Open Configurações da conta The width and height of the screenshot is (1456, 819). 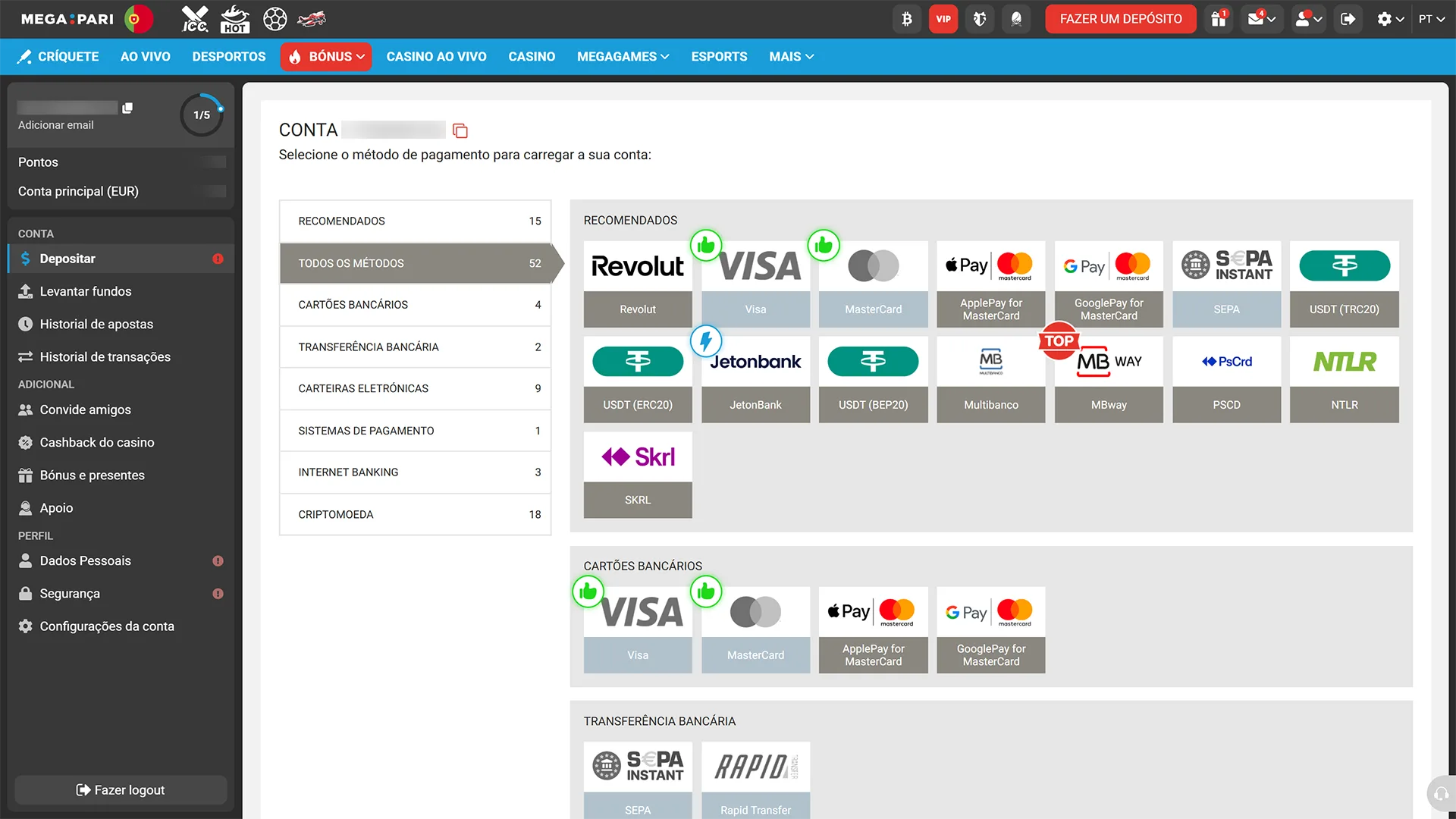point(121,626)
